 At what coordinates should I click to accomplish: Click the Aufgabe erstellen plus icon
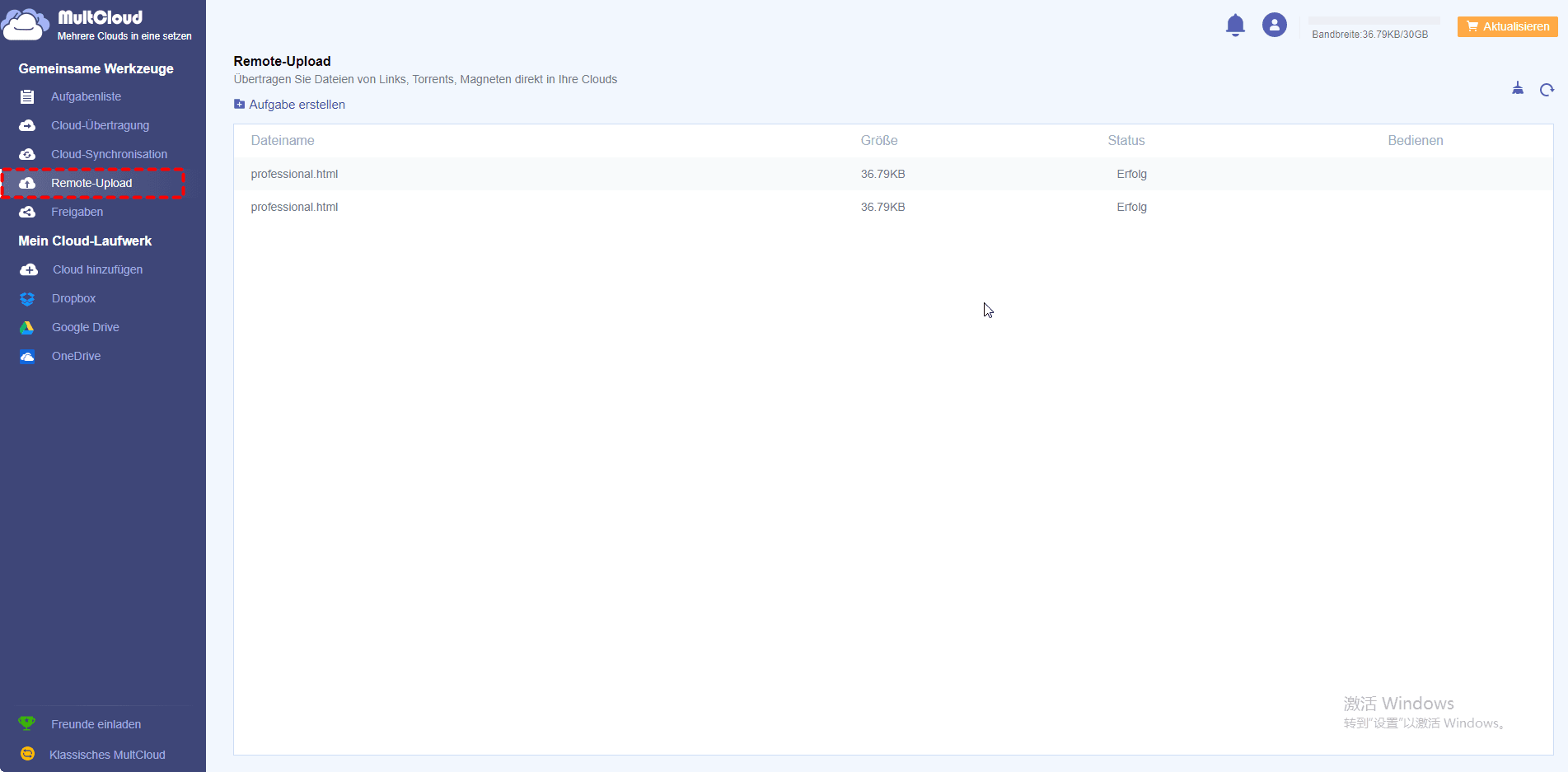239,105
